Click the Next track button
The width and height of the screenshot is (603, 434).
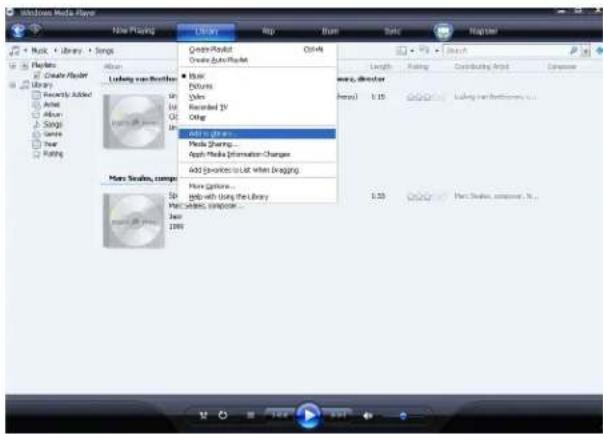337,415
